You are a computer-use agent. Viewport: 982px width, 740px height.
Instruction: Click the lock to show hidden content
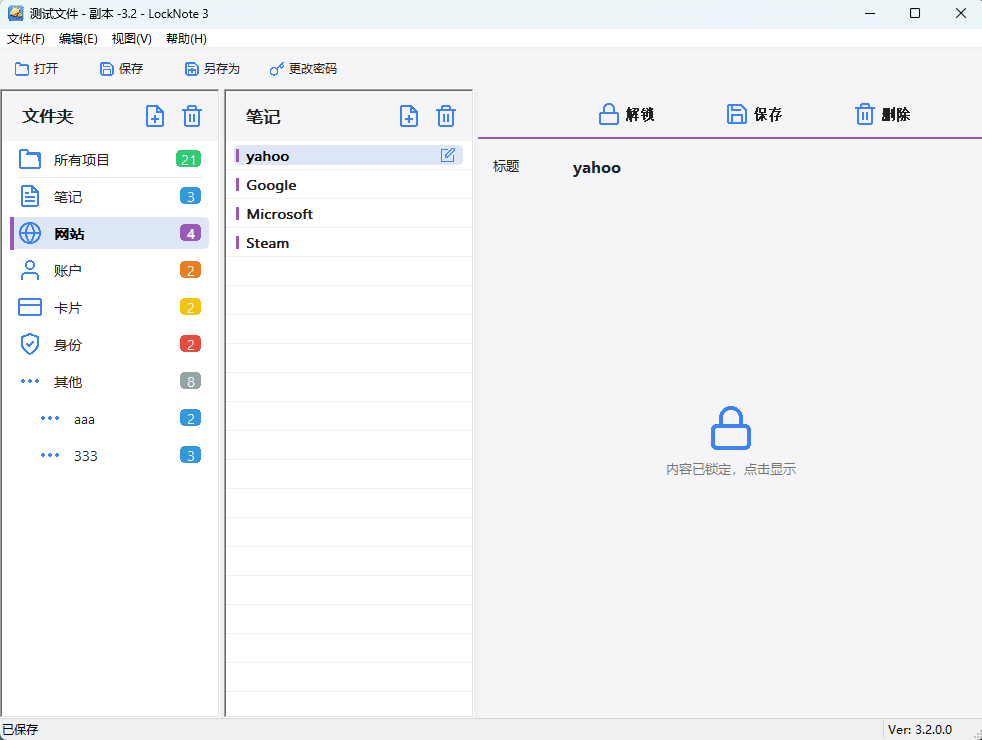[x=730, y=428]
